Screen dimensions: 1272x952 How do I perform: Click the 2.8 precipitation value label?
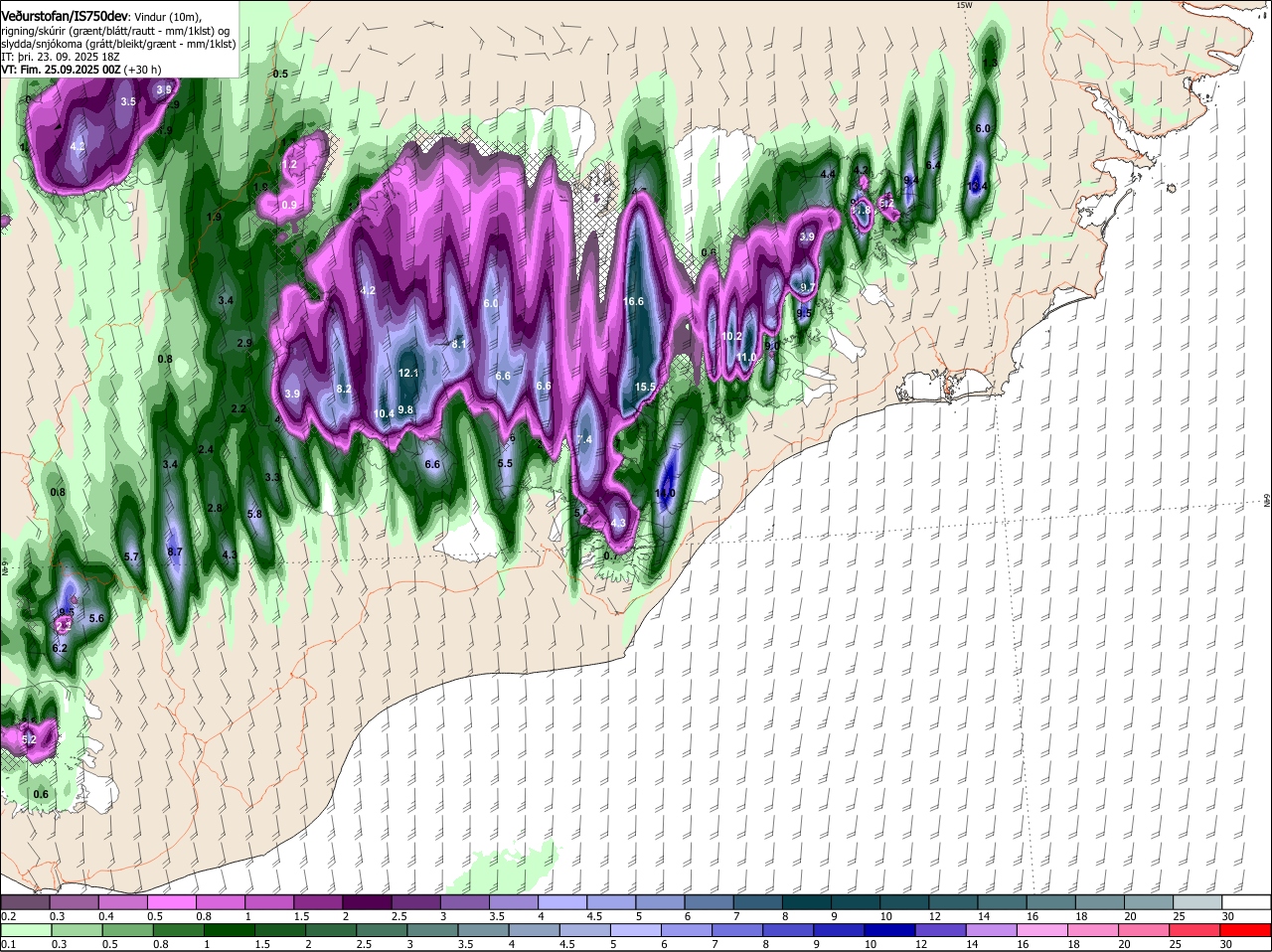pos(215,508)
